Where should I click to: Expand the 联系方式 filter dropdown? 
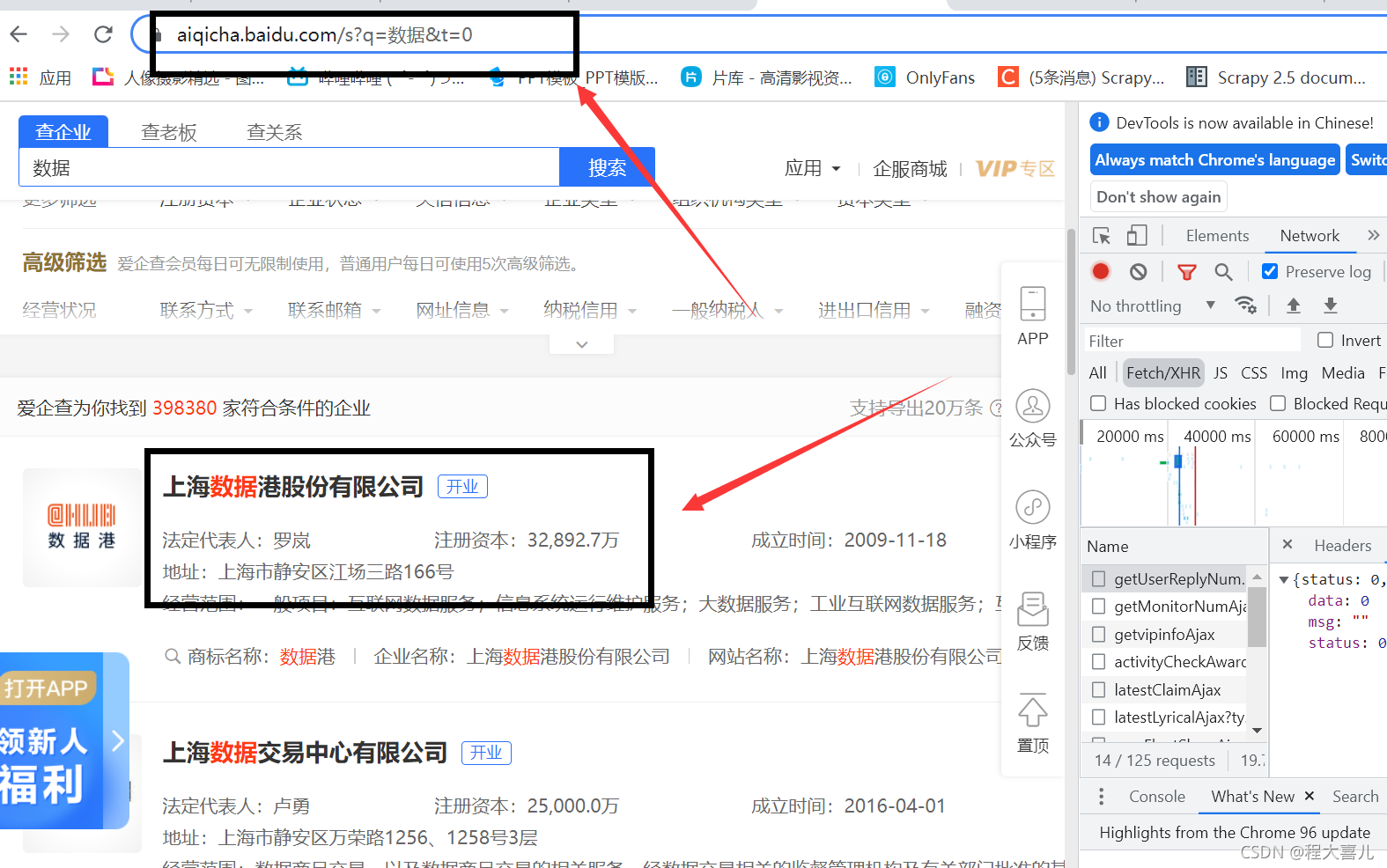(206, 310)
